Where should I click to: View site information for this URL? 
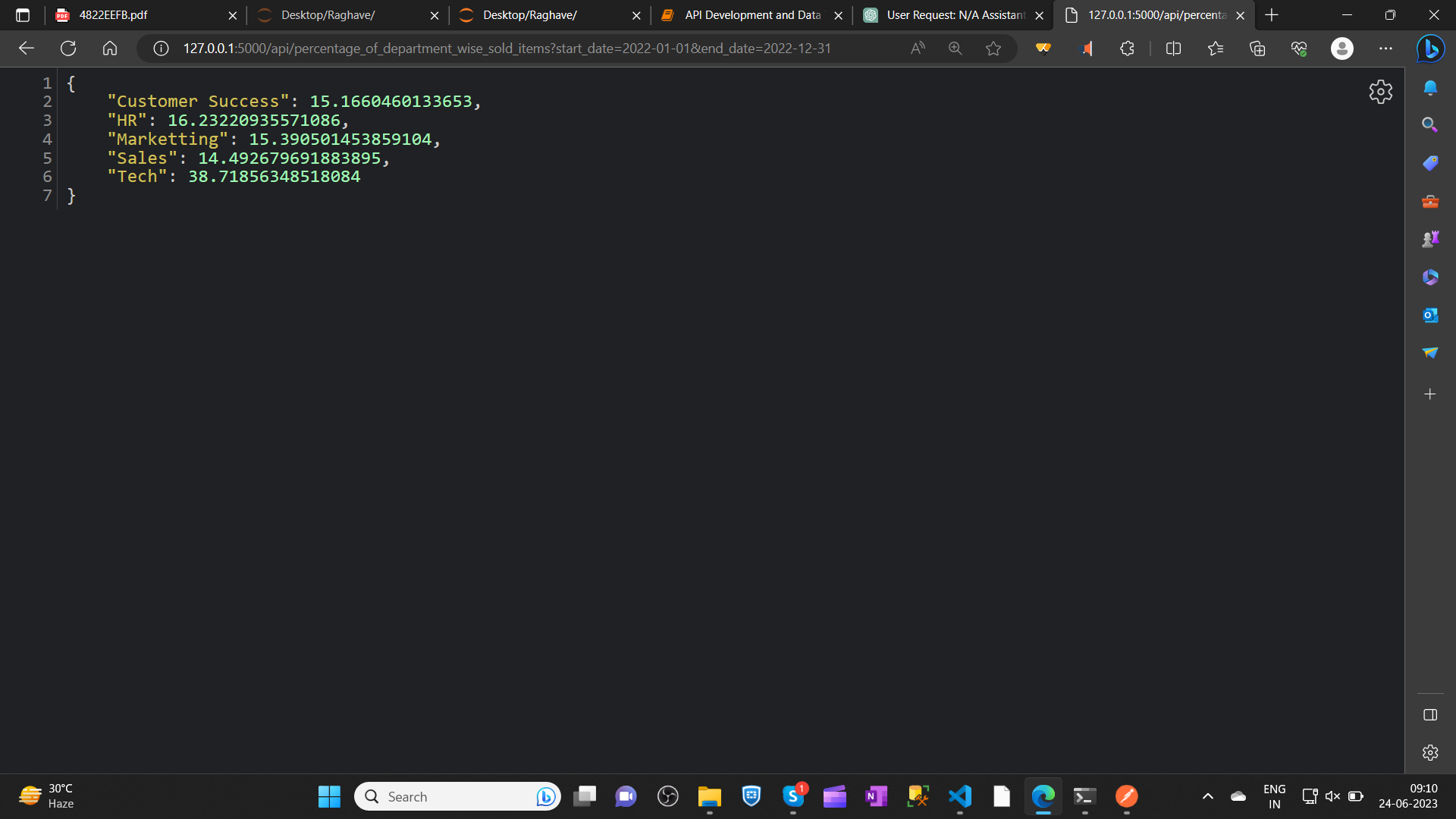161,49
